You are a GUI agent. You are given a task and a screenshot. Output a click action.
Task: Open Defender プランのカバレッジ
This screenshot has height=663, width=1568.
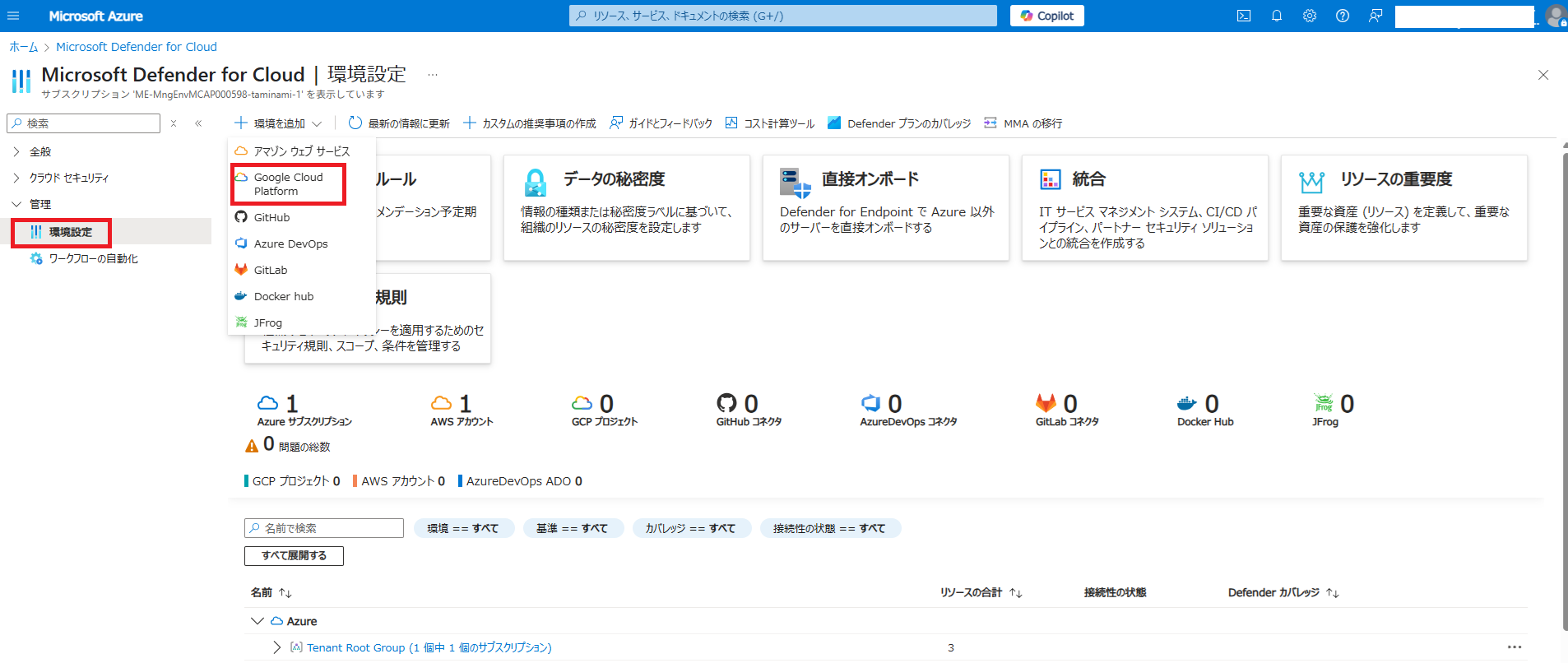(x=899, y=123)
